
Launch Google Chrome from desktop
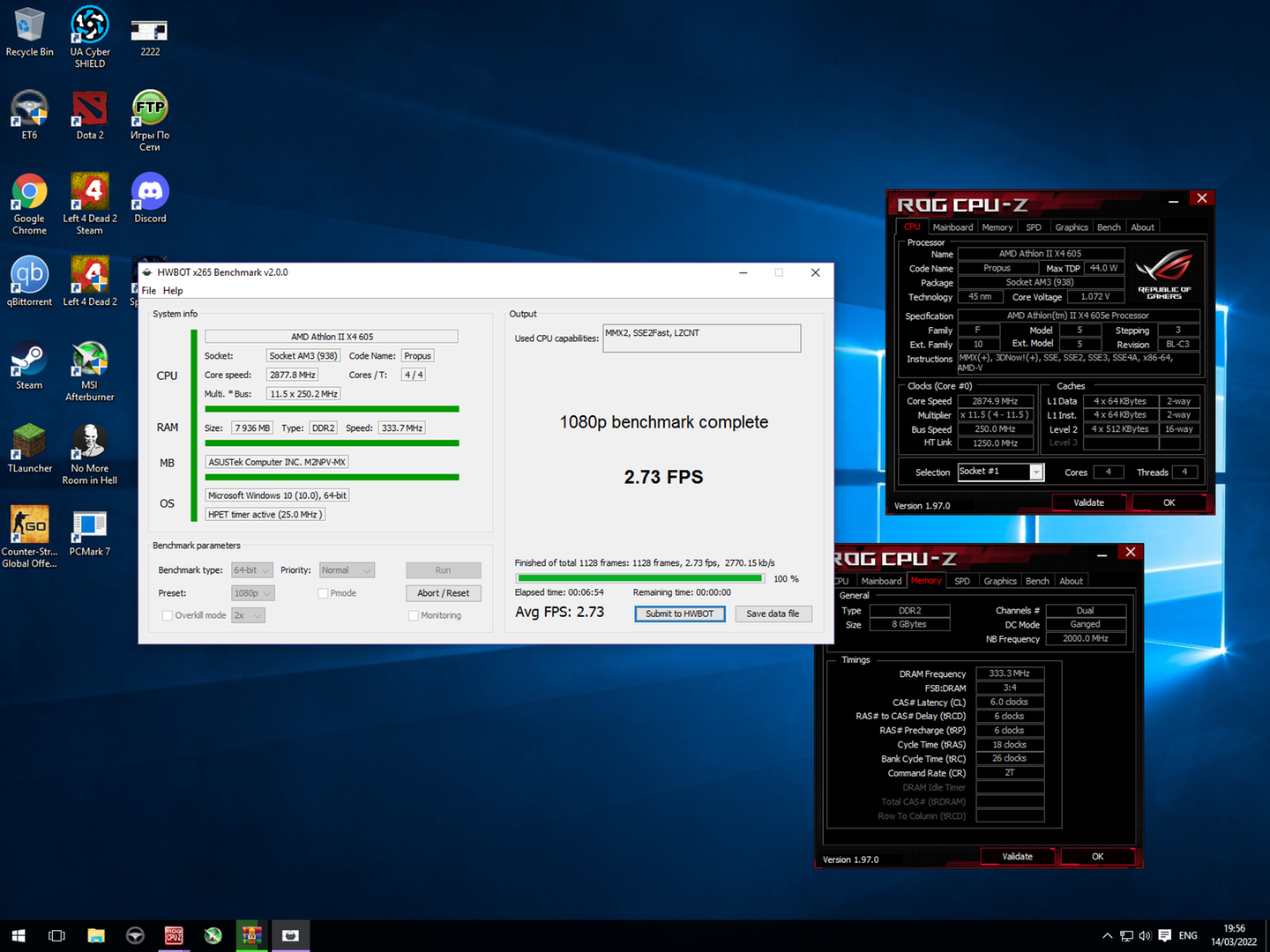click(29, 205)
